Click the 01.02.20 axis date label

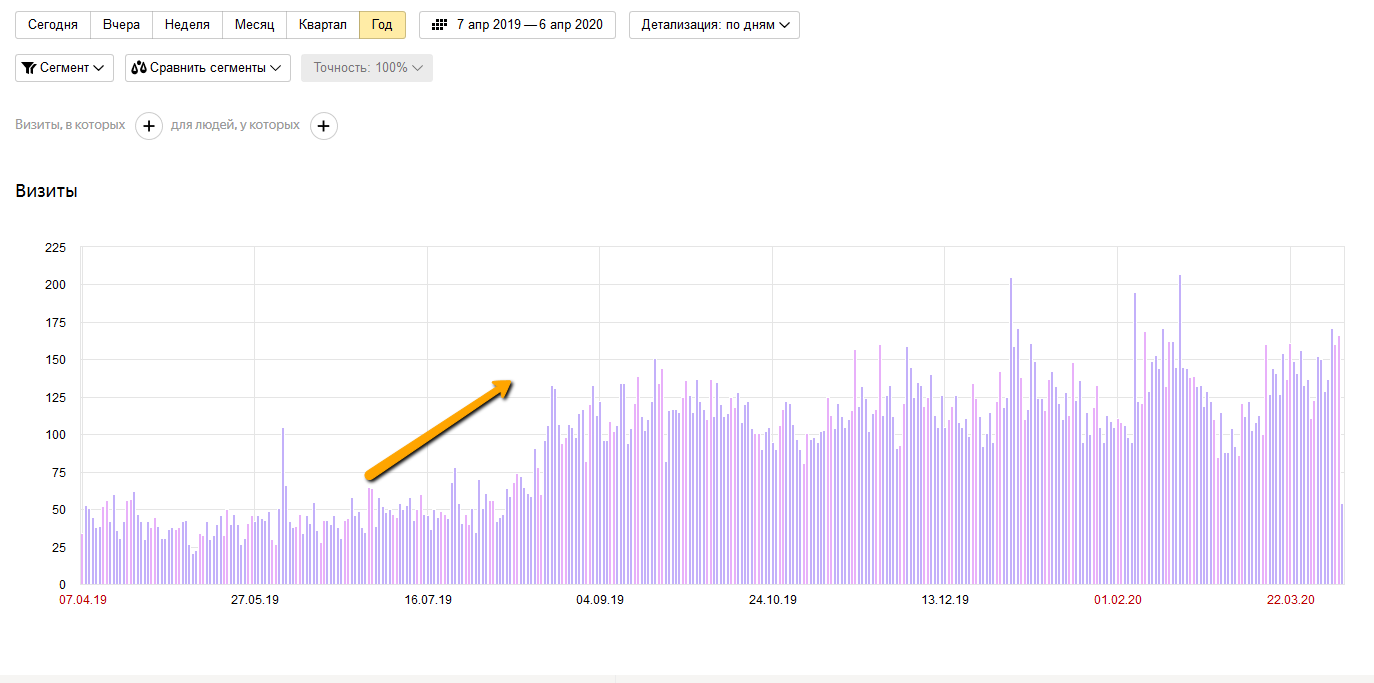[x=1118, y=600]
